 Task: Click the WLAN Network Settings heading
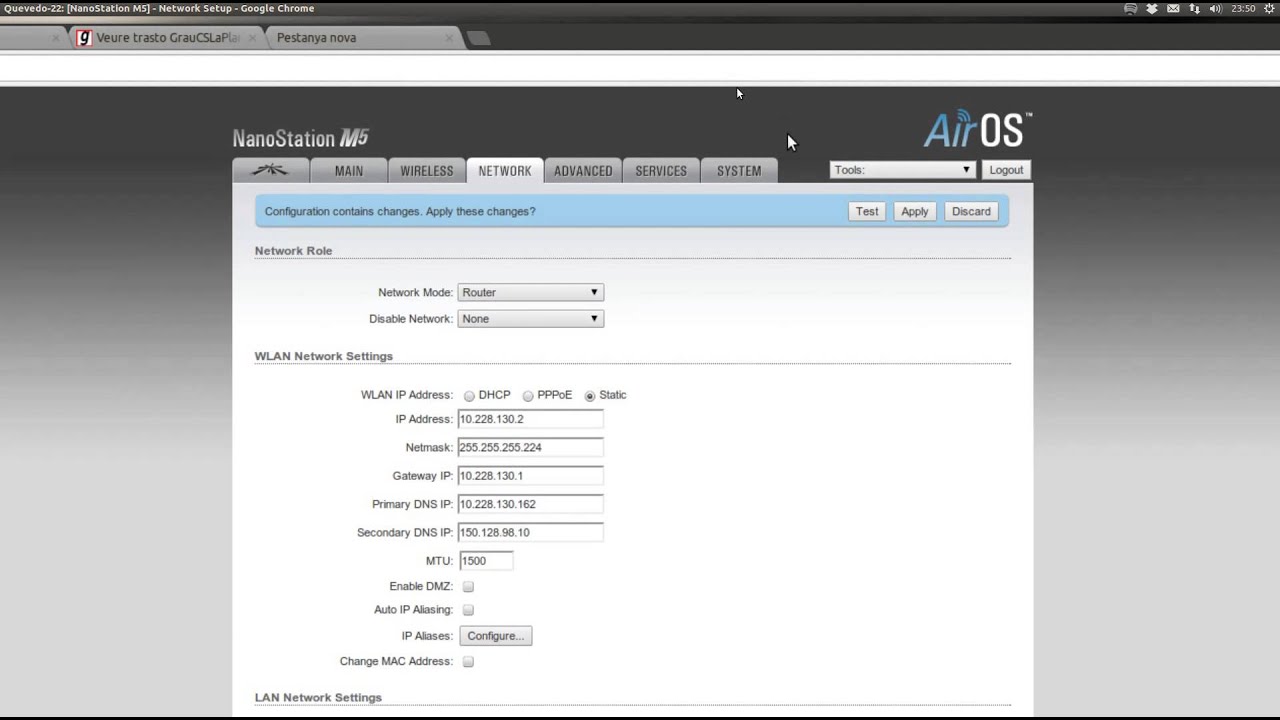pyautogui.click(x=323, y=356)
